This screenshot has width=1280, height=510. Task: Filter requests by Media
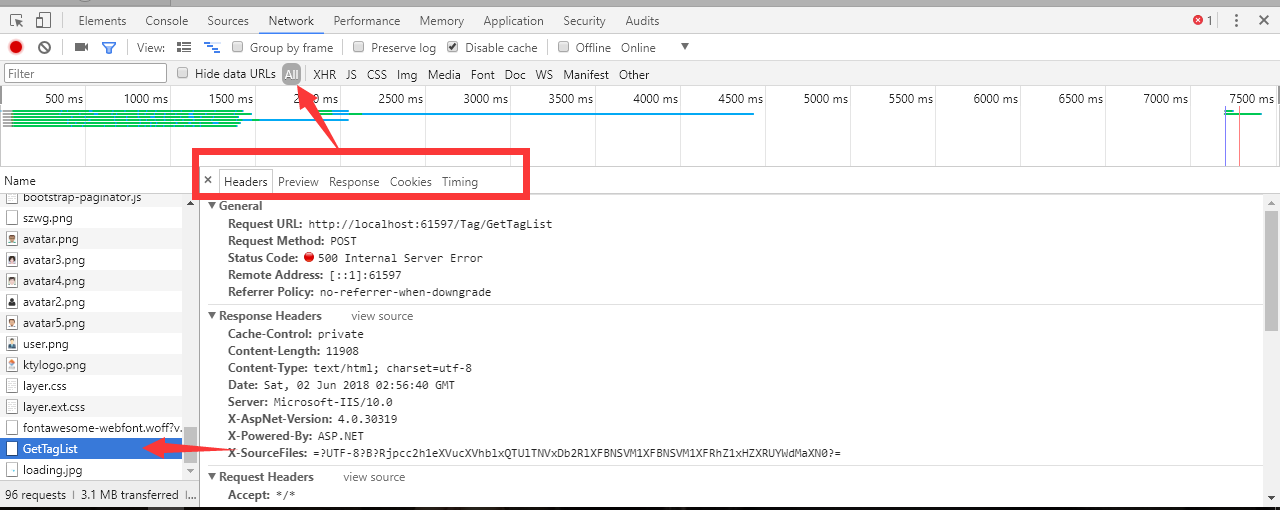tap(444, 74)
